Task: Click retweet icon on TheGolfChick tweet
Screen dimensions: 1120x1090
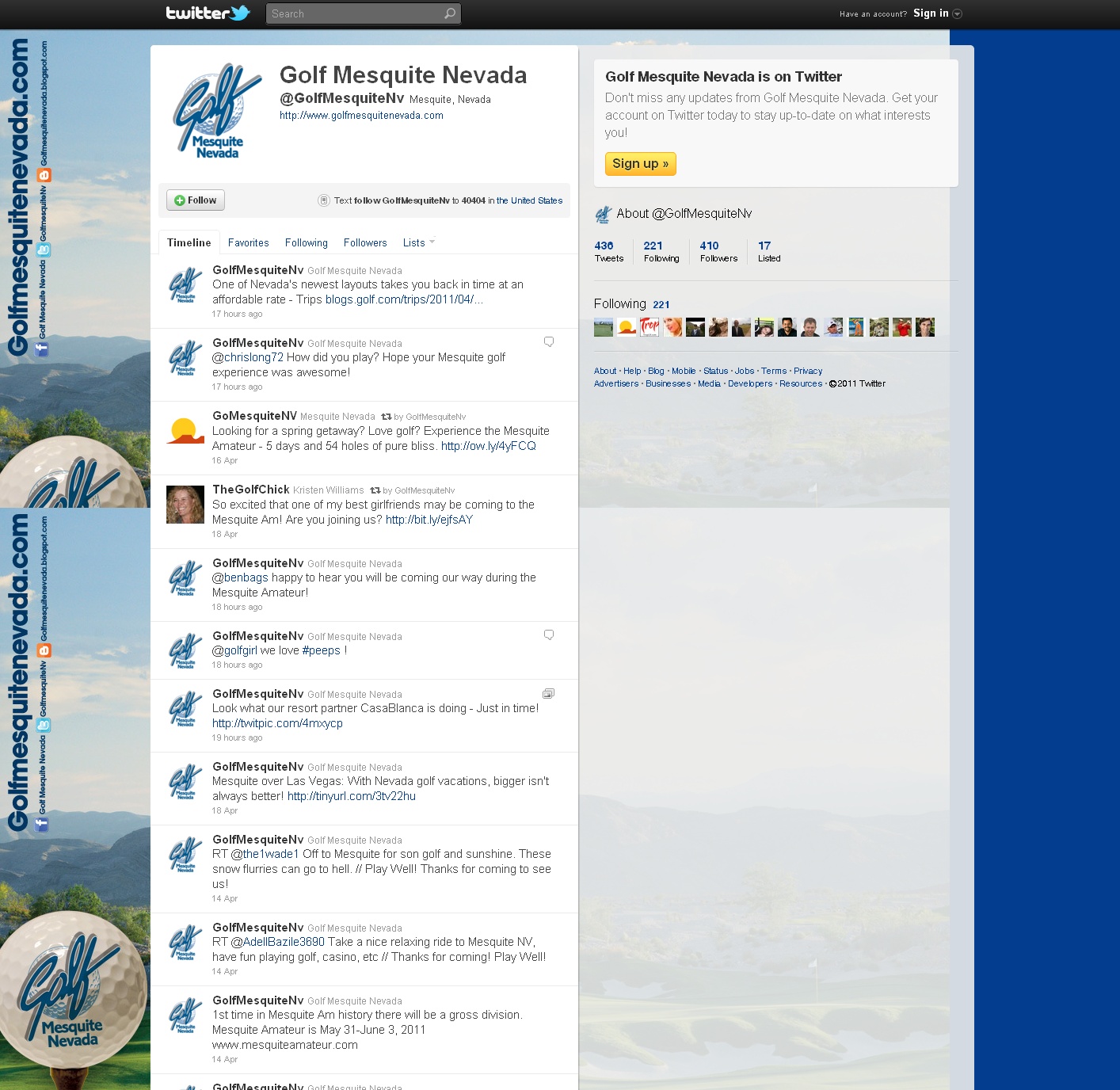Action: (375, 490)
